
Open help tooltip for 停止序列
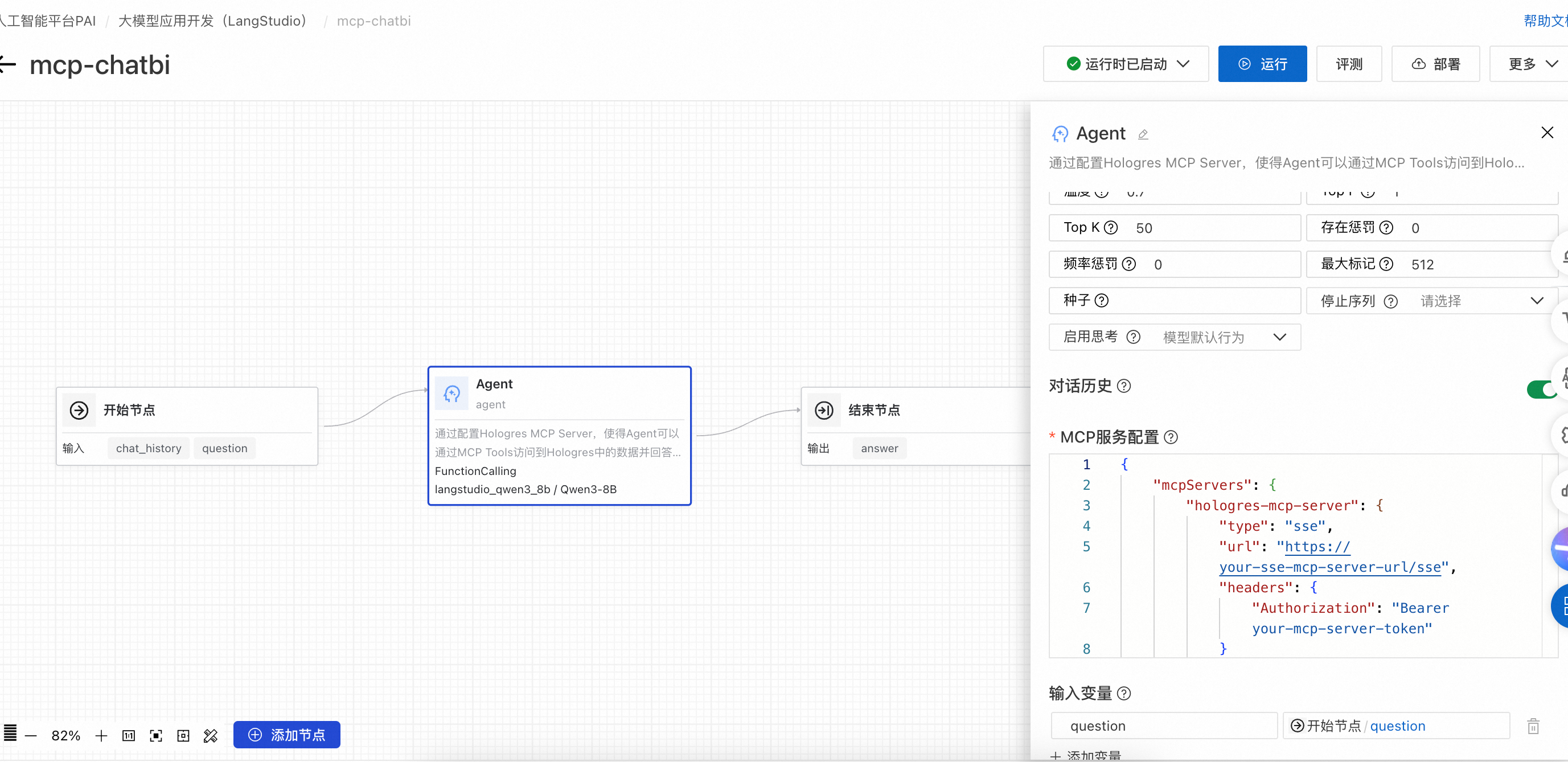click(x=1390, y=301)
